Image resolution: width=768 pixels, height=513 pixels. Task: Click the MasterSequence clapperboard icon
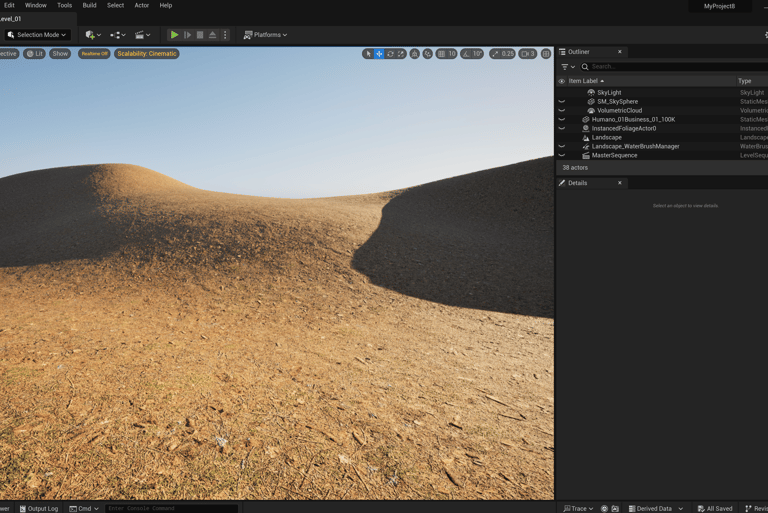click(586, 155)
